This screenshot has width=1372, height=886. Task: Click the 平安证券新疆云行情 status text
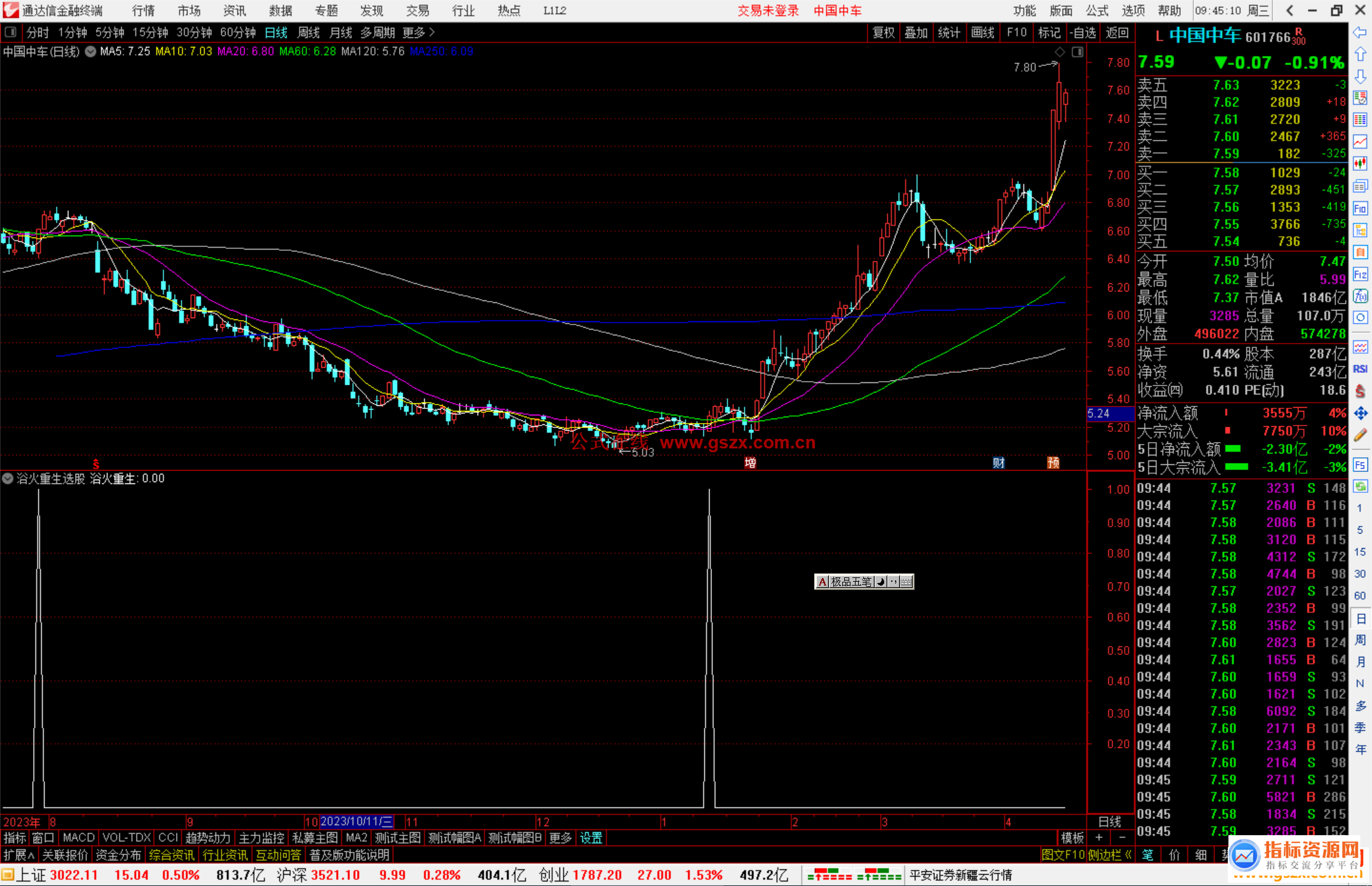[x=960, y=875]
